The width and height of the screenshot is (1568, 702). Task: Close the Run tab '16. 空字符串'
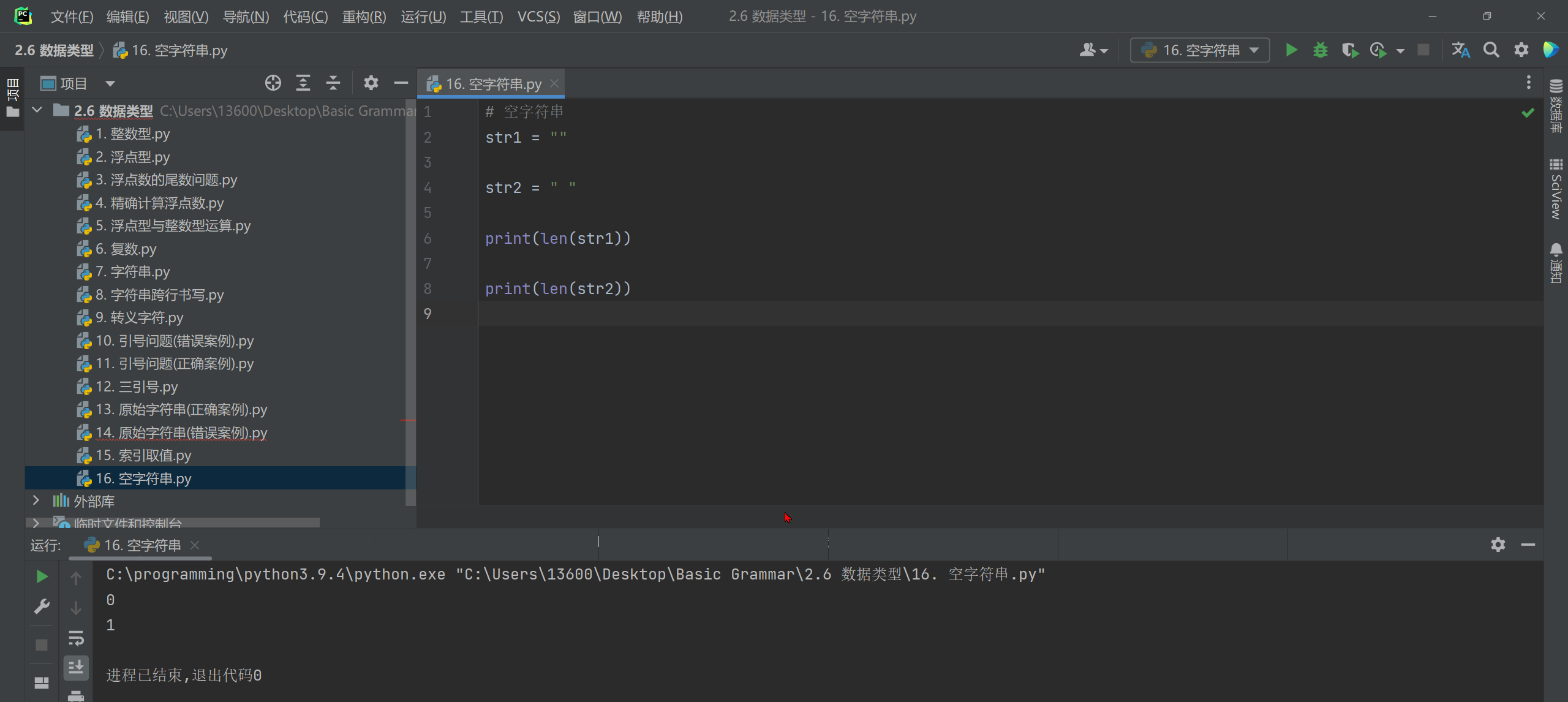195,545
